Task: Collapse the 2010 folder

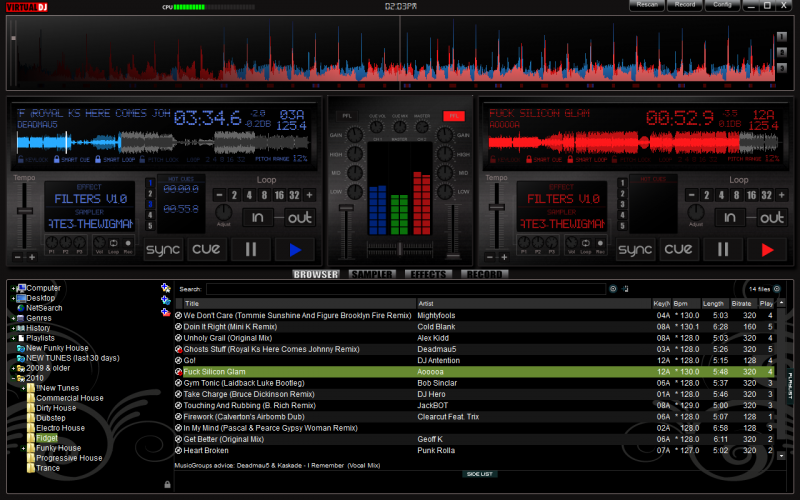Action: click(x=13, y=378)
